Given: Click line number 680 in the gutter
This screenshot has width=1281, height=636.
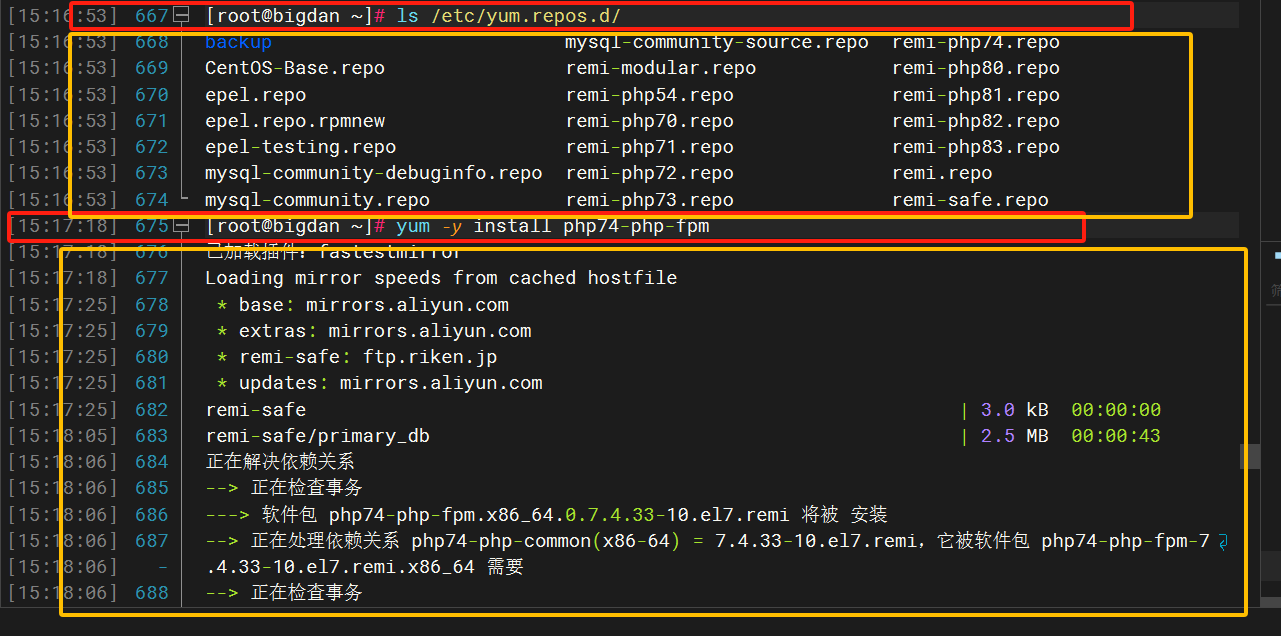Looking at the screenshot, I should point(152,357).
